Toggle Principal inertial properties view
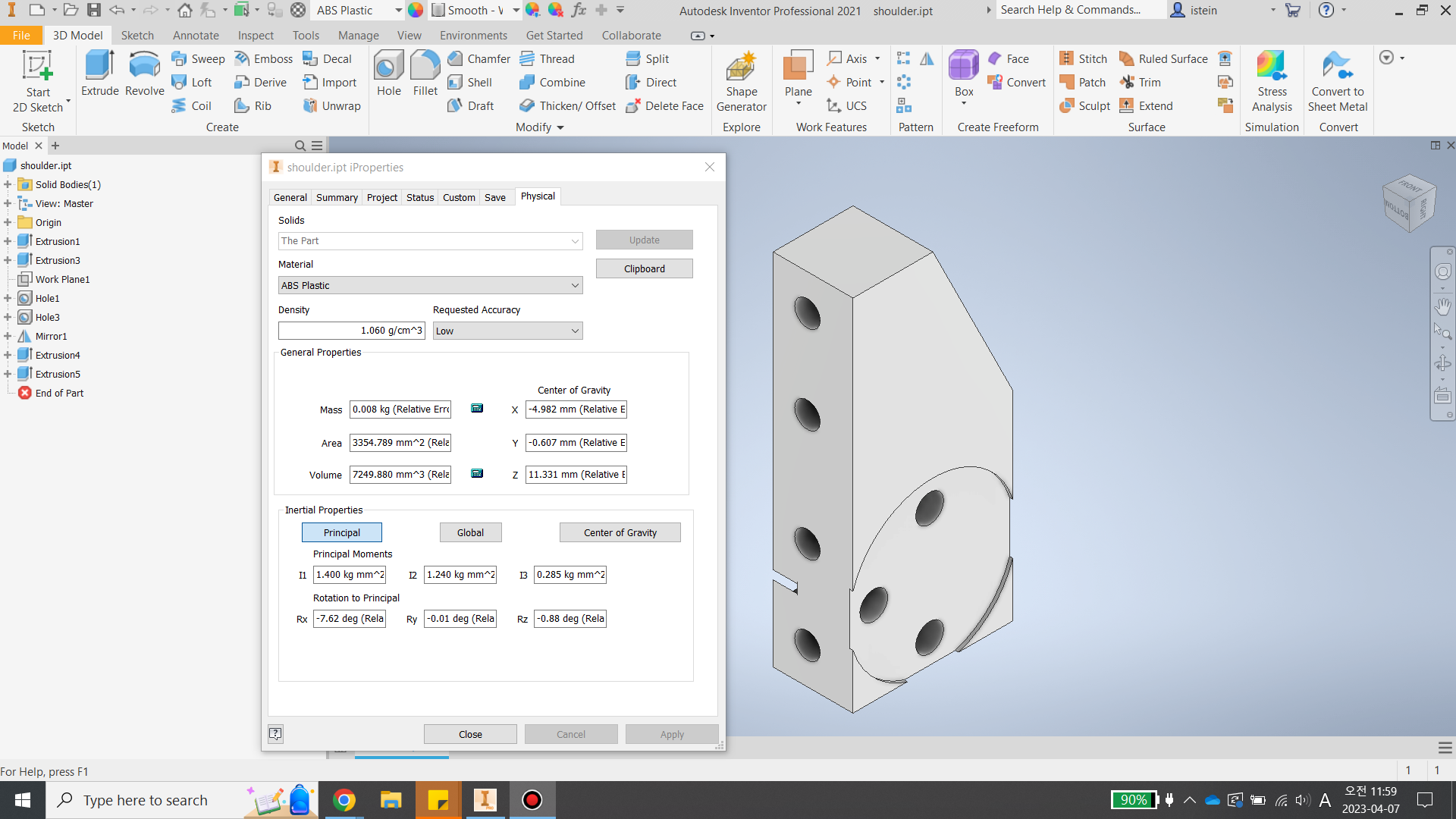This screenshot has width=1456, height=819. tap(342, 532)
